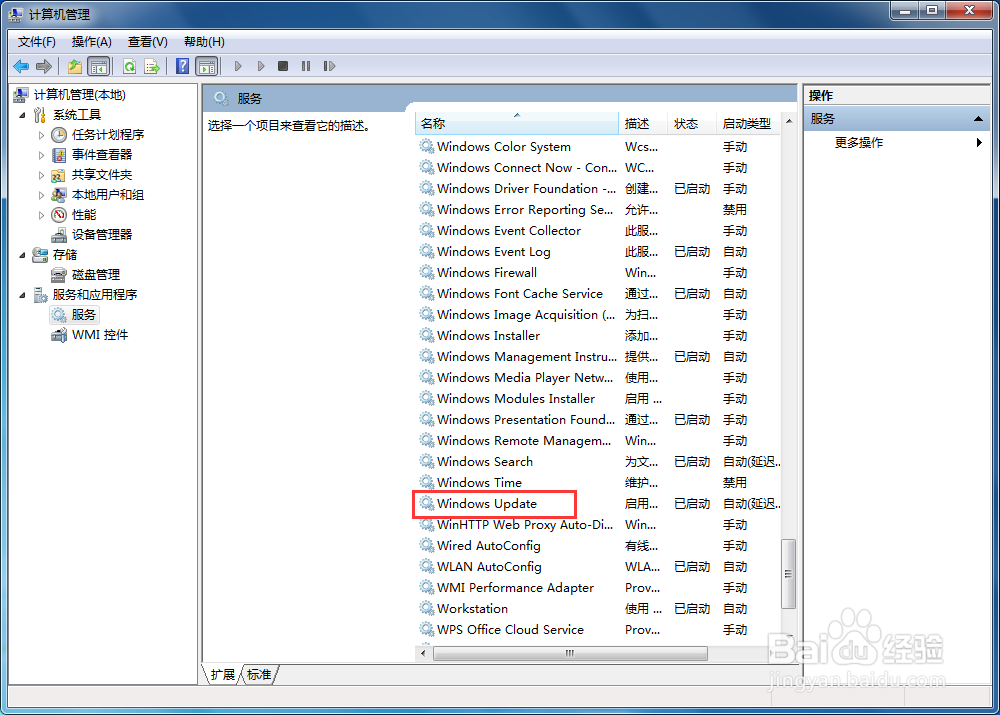This screenshot has width=1000, height=715.
Task: Switch to the 扩展 tab
Action: 223,675
